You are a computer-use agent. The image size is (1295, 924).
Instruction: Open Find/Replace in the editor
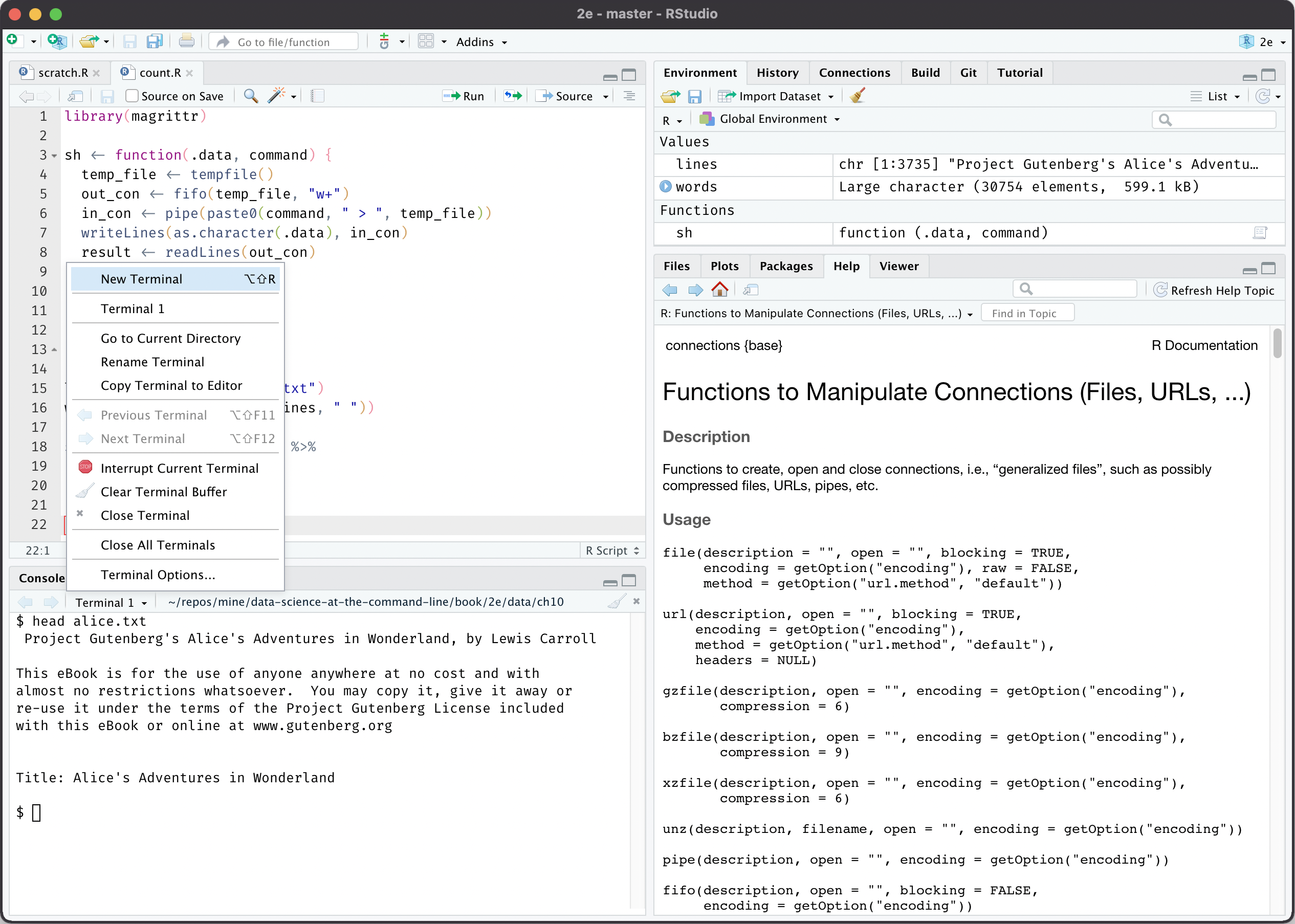point(250,96)
